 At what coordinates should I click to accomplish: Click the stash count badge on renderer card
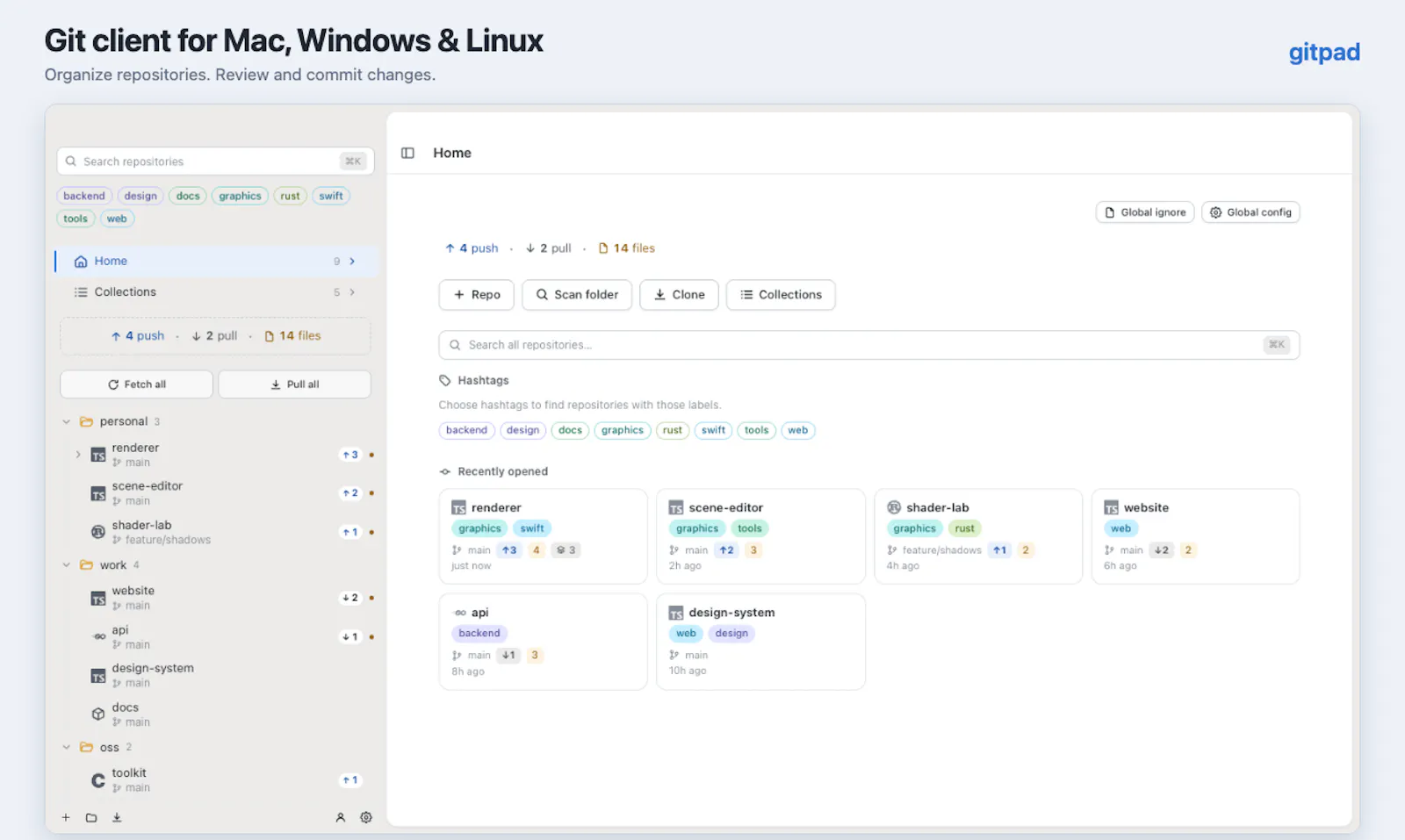tap(566, 550)
